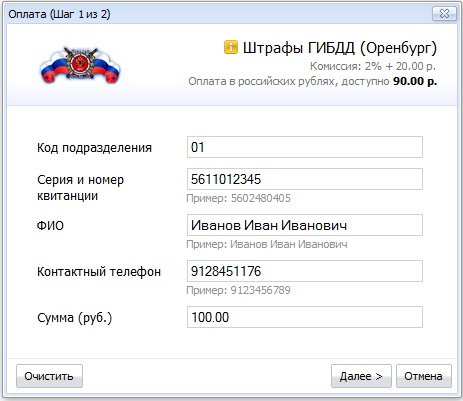Click the hint Пример: Иванов Иван Иванович

pyautogui.click(x=267, y=244)
